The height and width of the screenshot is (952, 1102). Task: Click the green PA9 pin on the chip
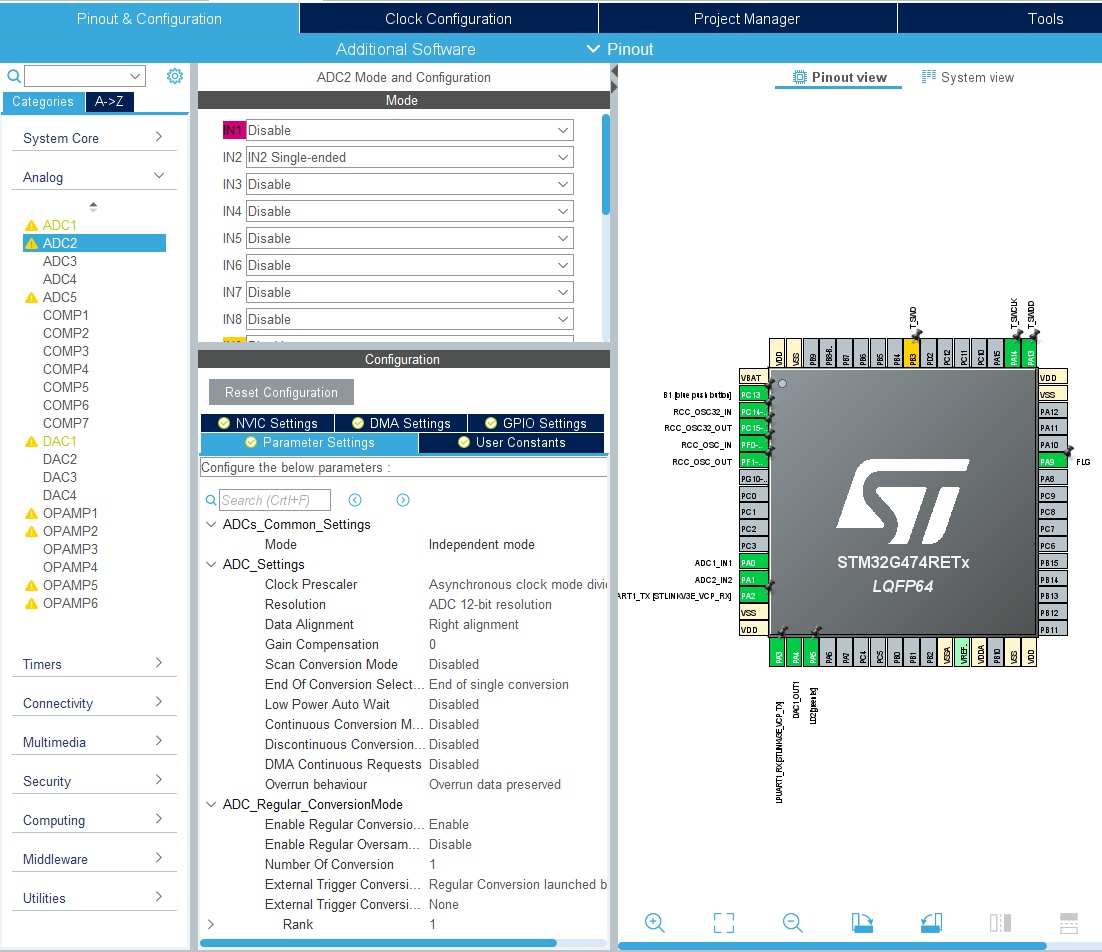click(x=1053, y=462)
